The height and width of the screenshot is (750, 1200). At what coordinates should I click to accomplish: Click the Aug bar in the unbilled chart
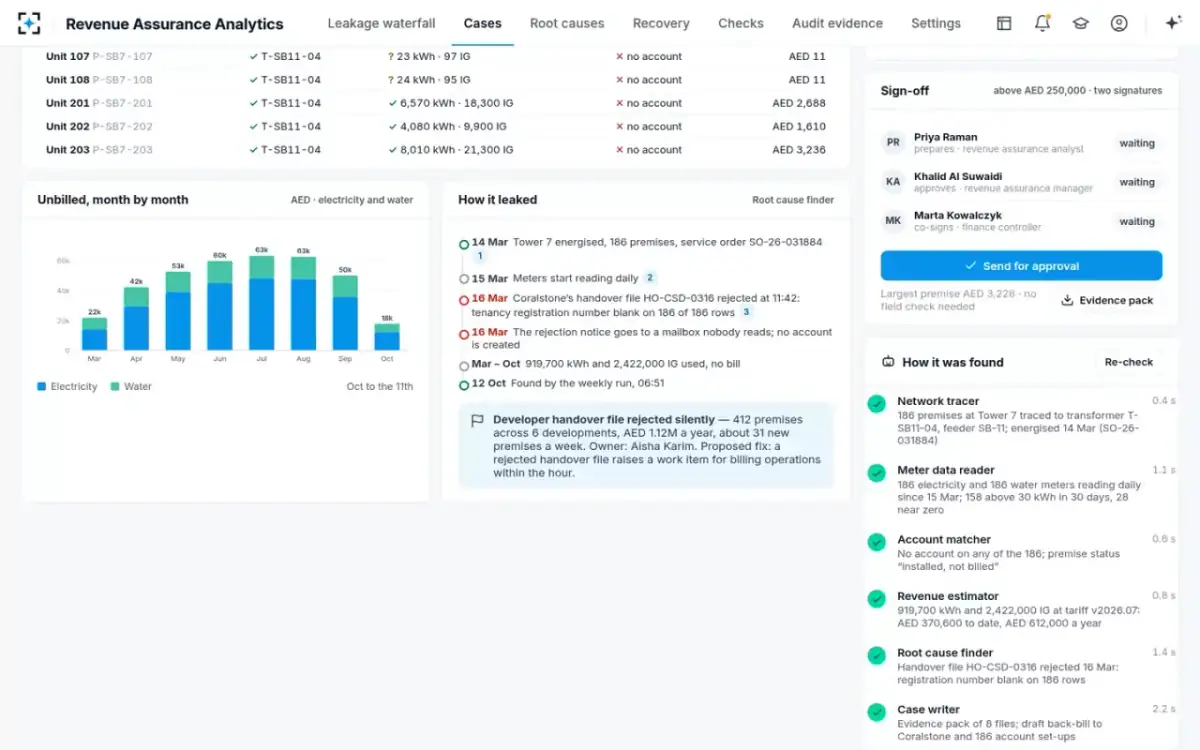pyautogui.click(x=304, y=303)
